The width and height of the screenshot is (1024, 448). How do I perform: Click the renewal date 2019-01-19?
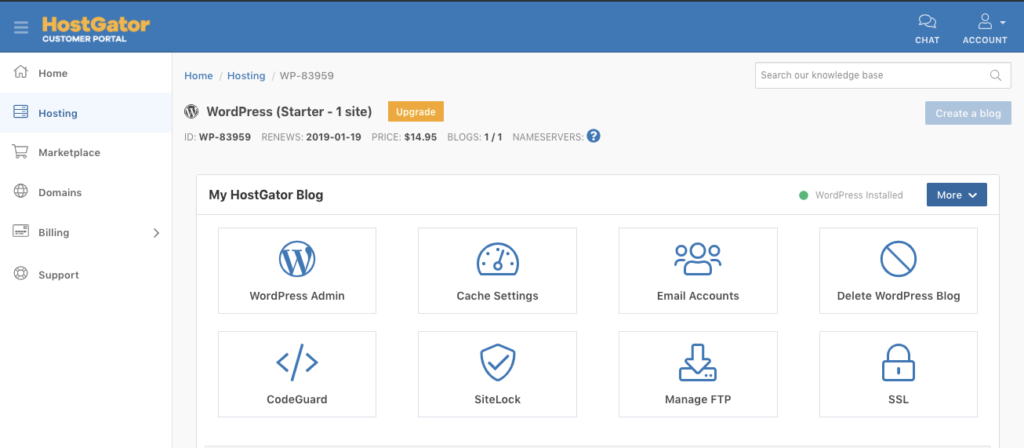click(x=334, y=137)
